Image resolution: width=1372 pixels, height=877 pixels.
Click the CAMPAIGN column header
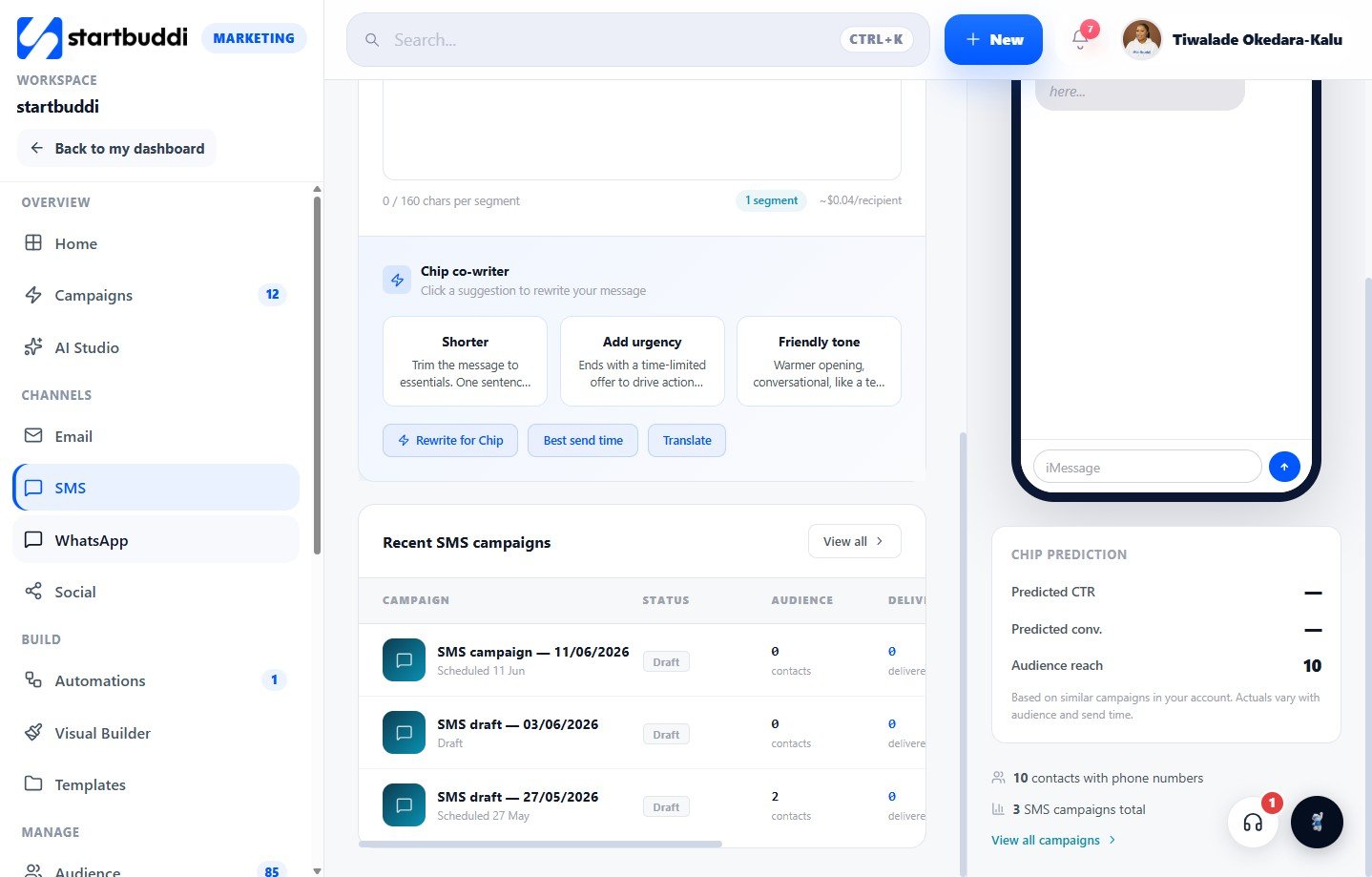pyautogui.click(x=416, y=600)
